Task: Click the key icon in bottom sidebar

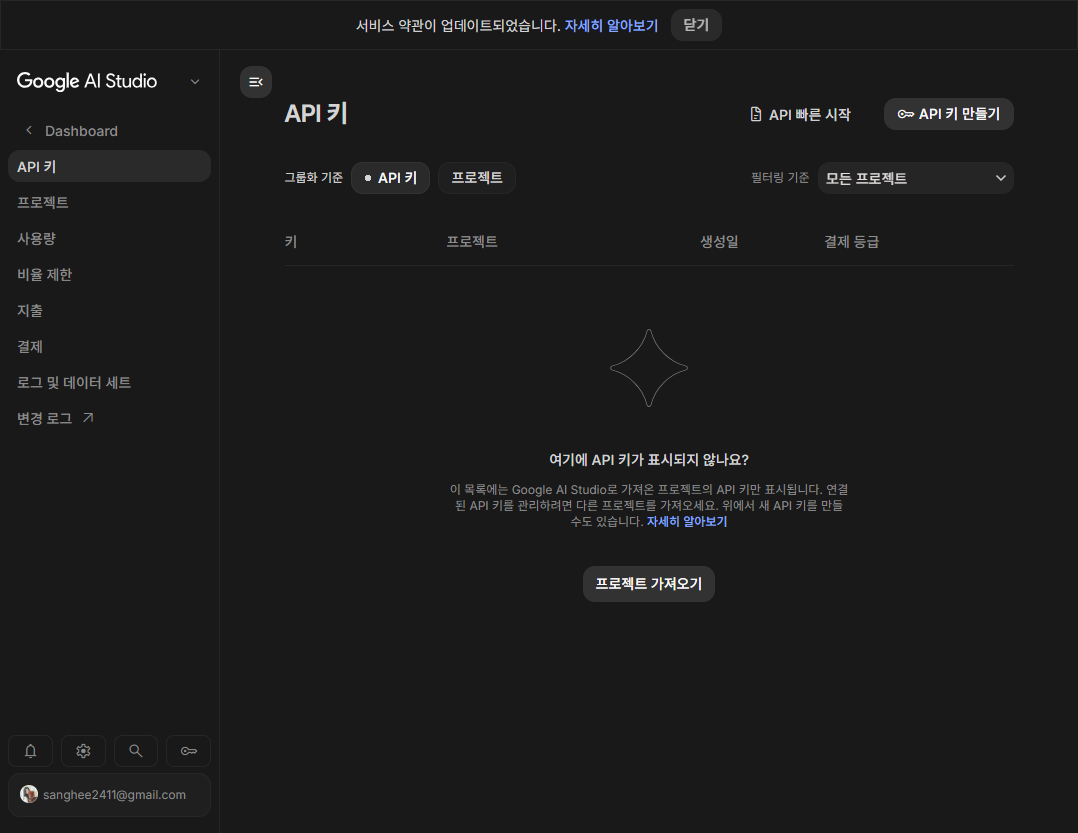Action: click(x=188, y=751)
